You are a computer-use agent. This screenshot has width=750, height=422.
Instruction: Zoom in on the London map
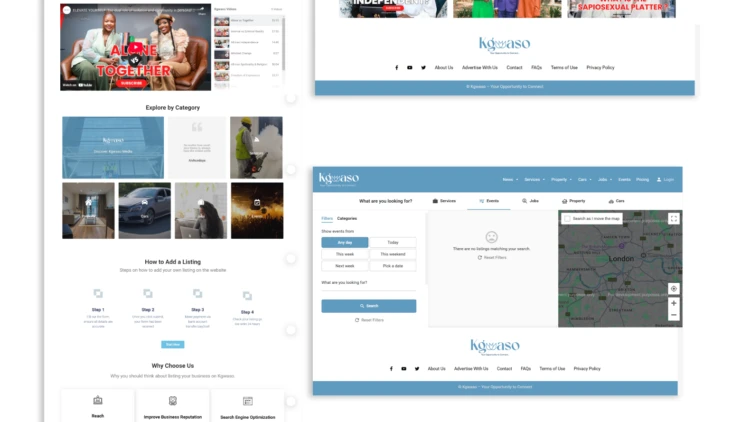(673, 303)
